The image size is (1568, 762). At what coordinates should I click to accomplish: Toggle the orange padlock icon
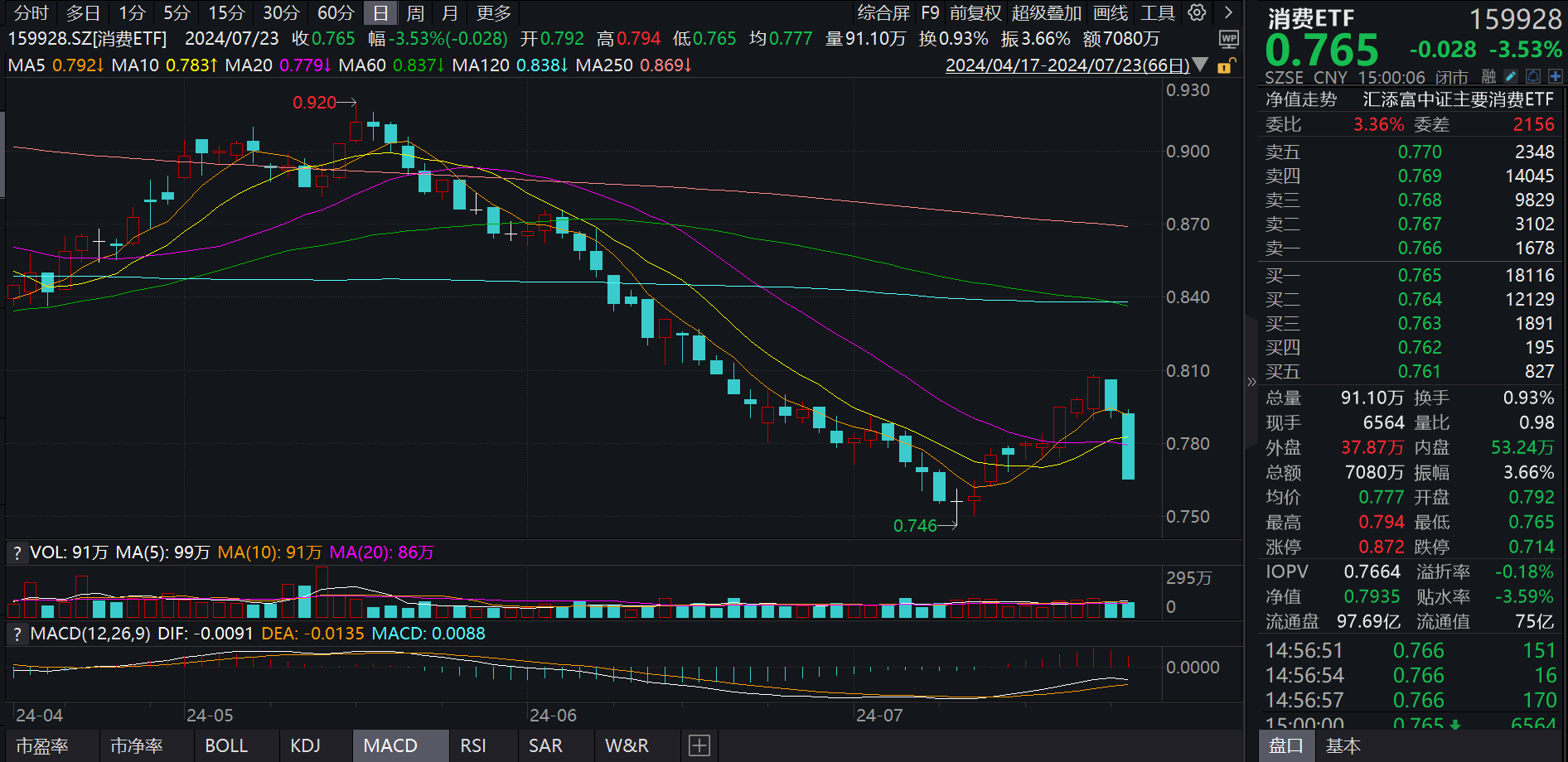tap(1226, 68)
